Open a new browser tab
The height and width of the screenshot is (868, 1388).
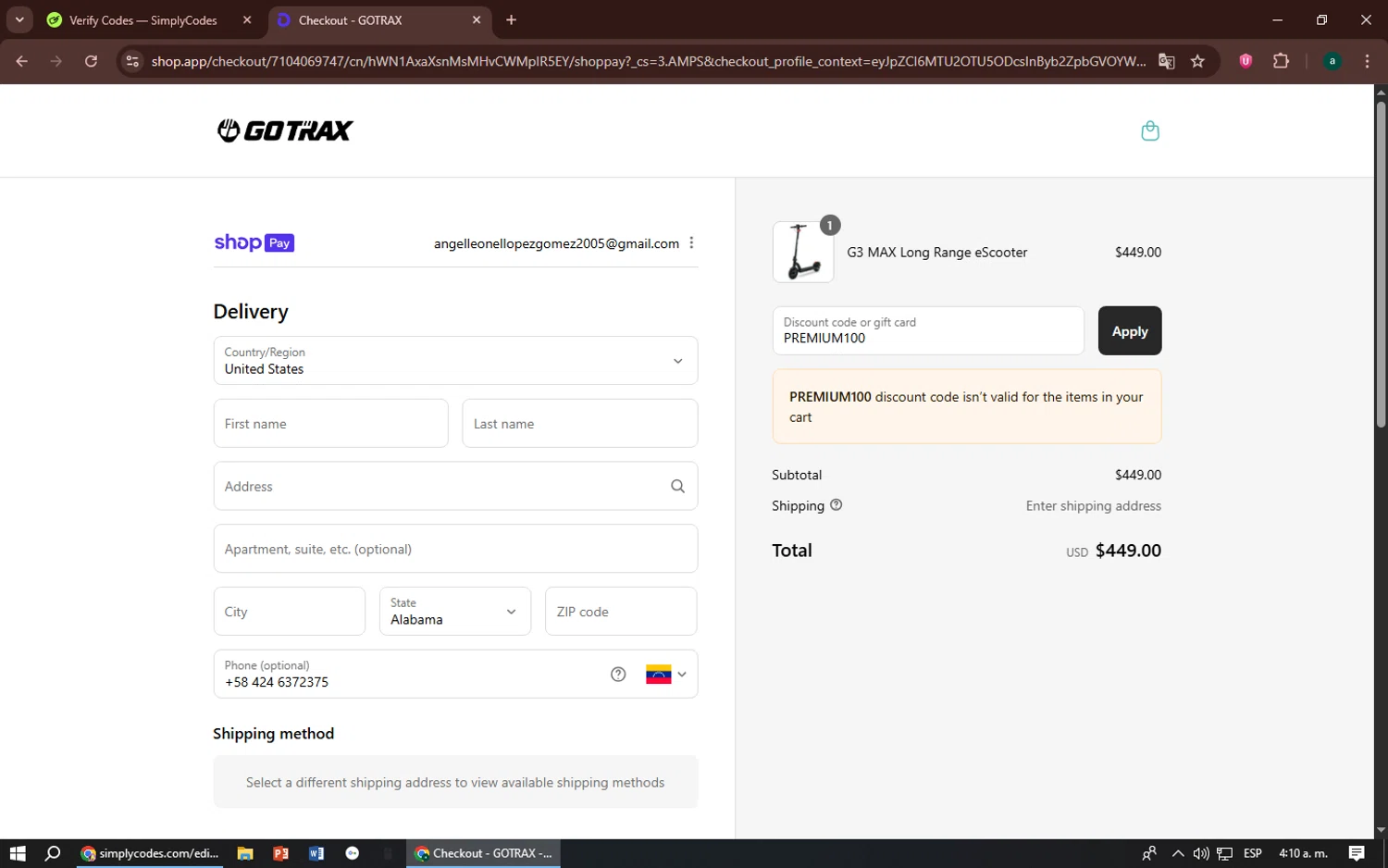[x=512, y=20]
